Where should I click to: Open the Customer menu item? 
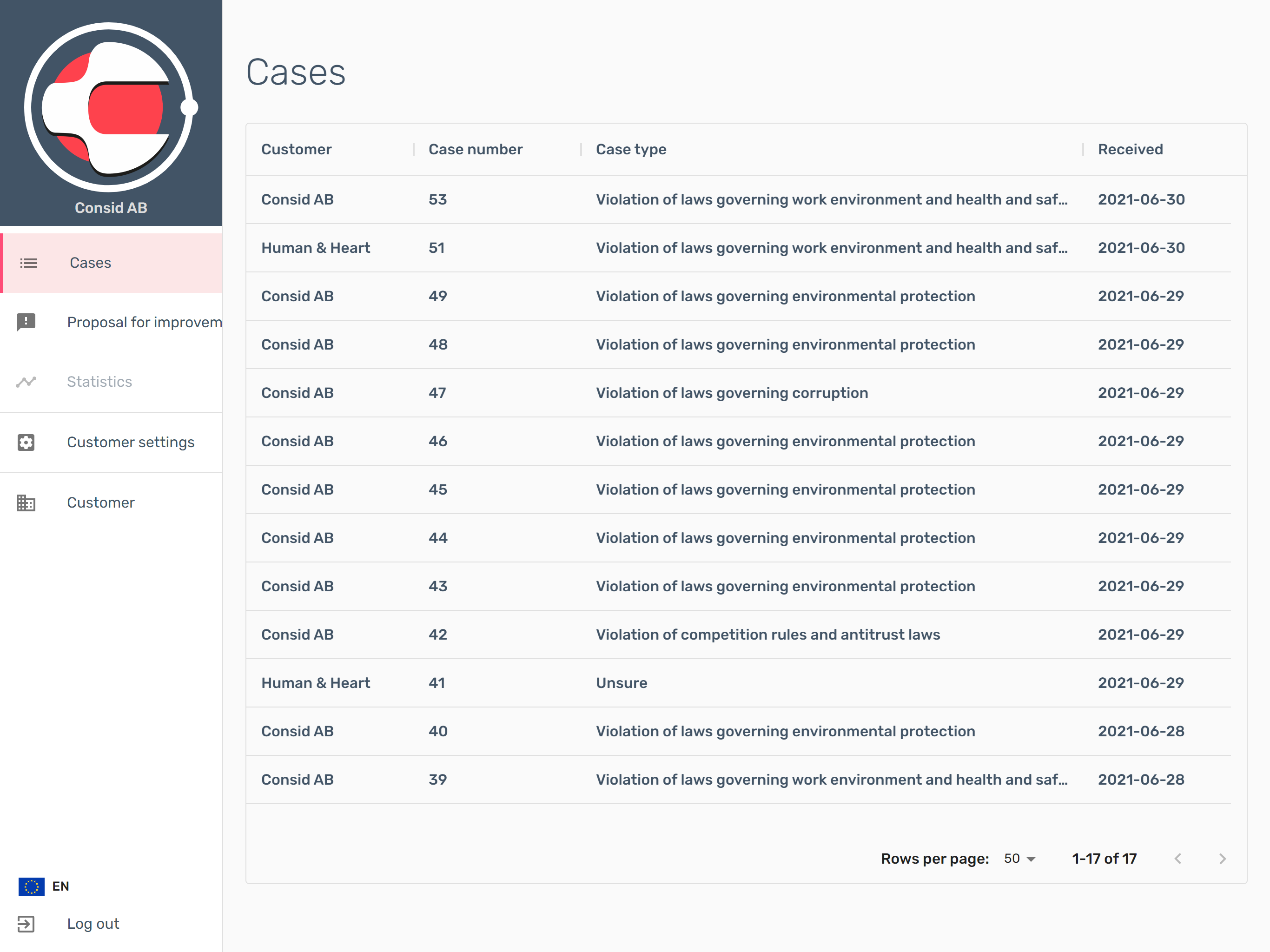[x=112, y=502]
